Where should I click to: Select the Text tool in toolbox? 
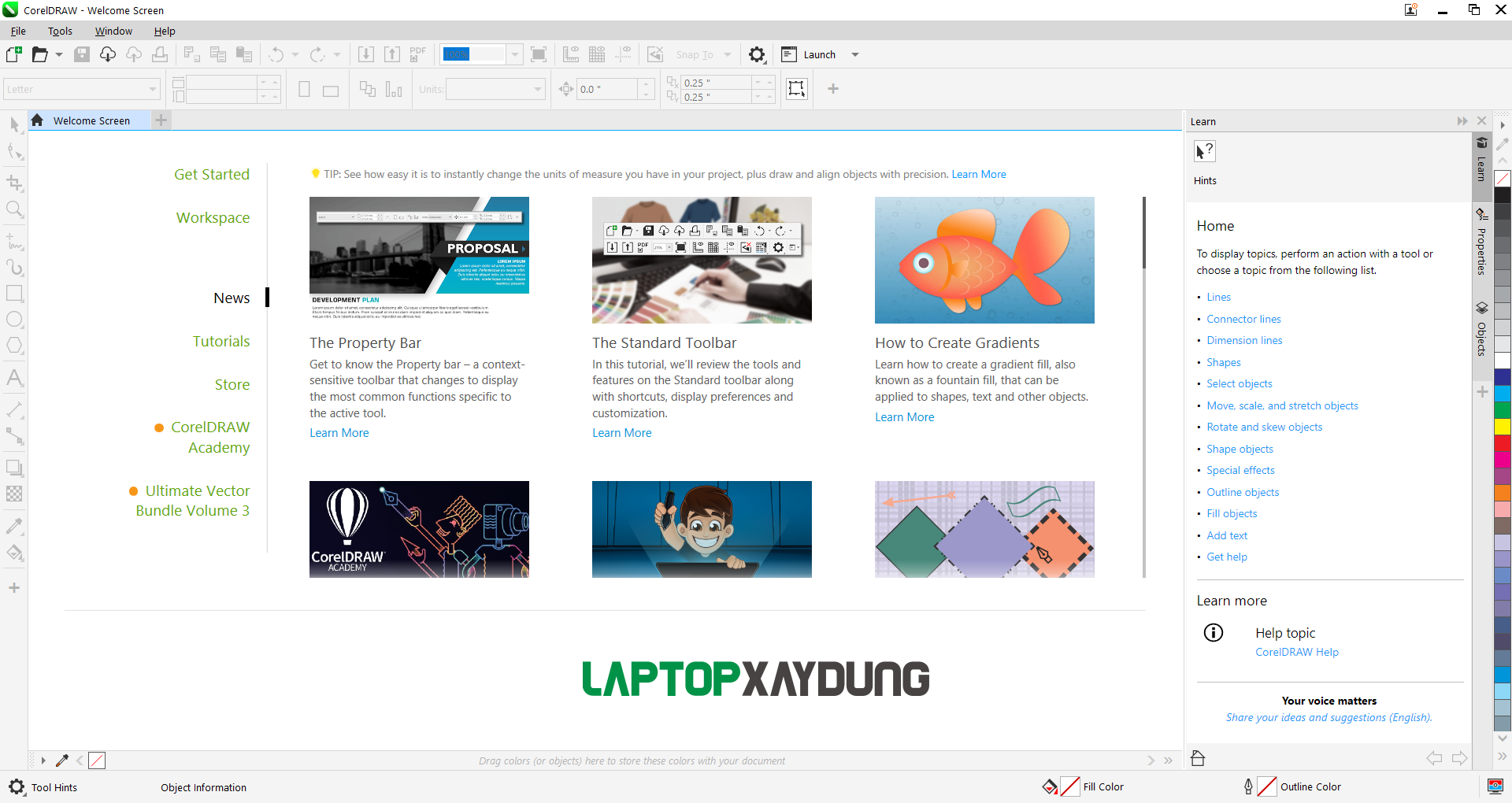pyautogui.click(x=14, y=377)
